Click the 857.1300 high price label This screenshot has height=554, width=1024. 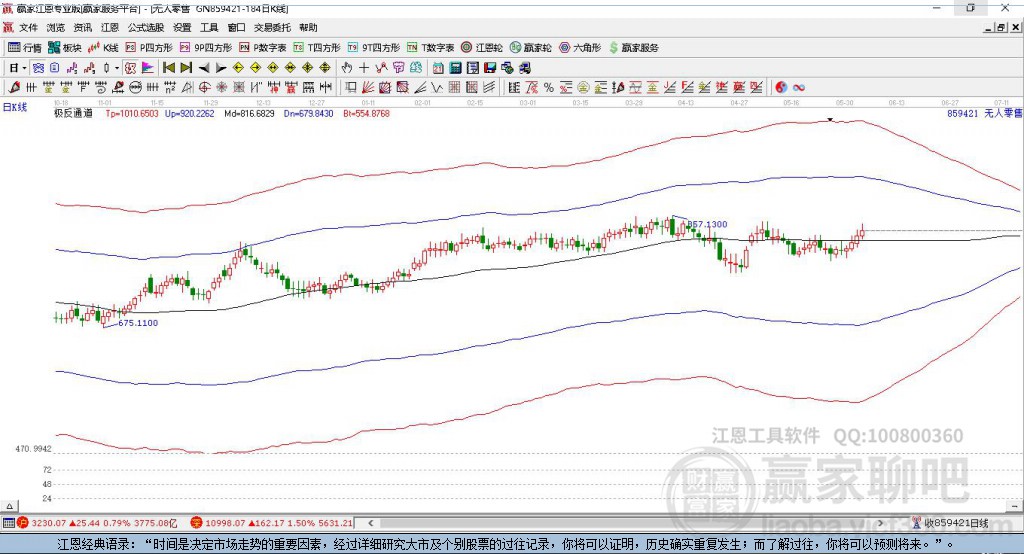[x=707, y=224]
